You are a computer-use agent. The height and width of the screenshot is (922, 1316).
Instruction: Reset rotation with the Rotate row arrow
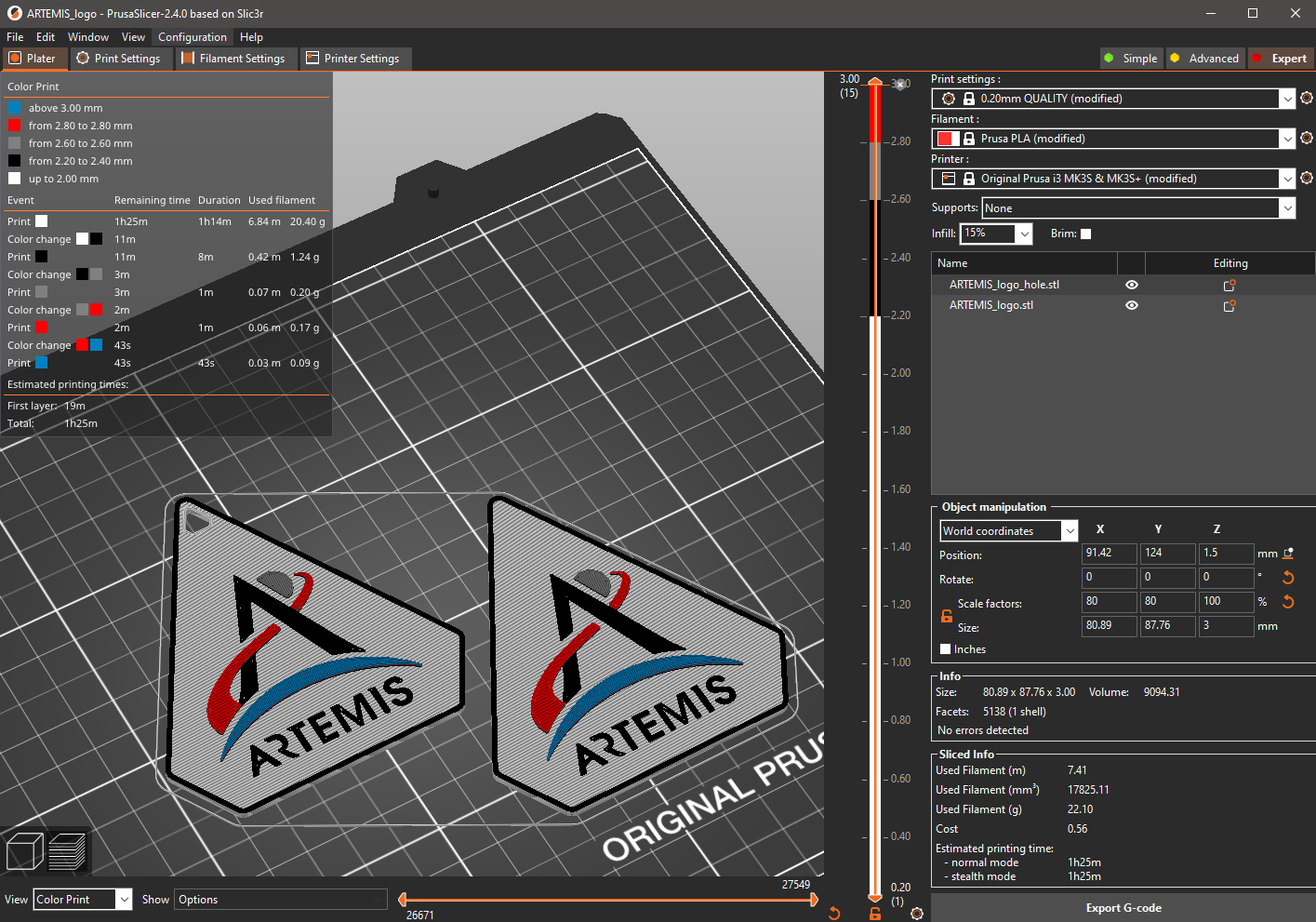click(1288, 578)
